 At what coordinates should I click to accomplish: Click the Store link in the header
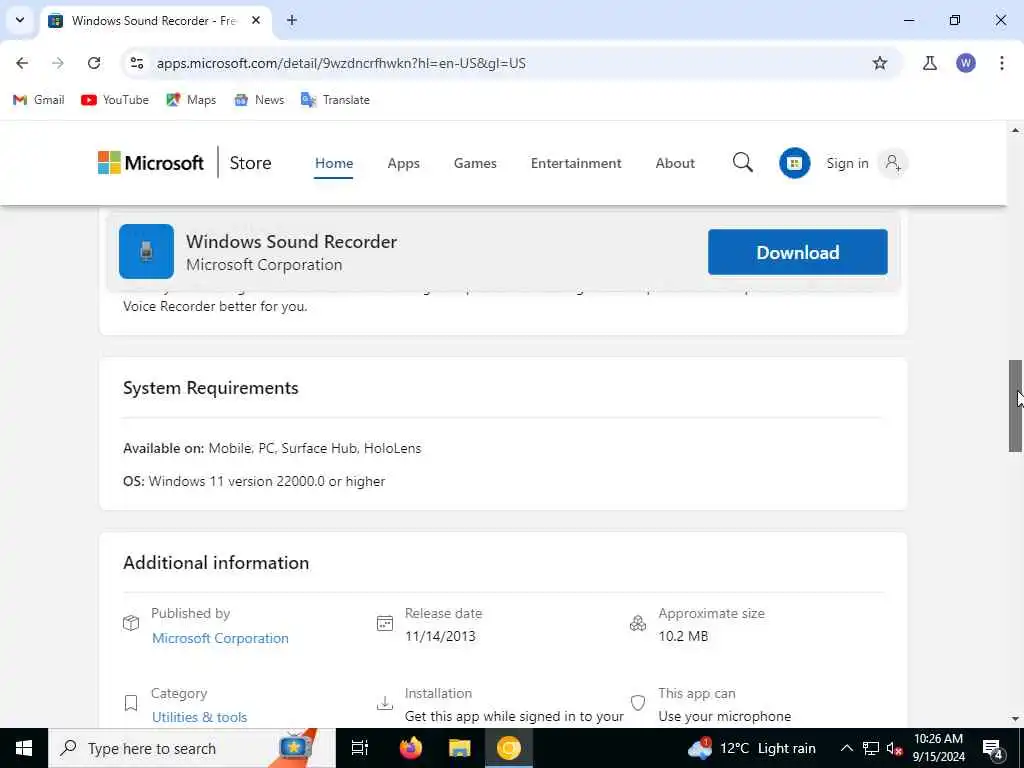tap(250, 163)
